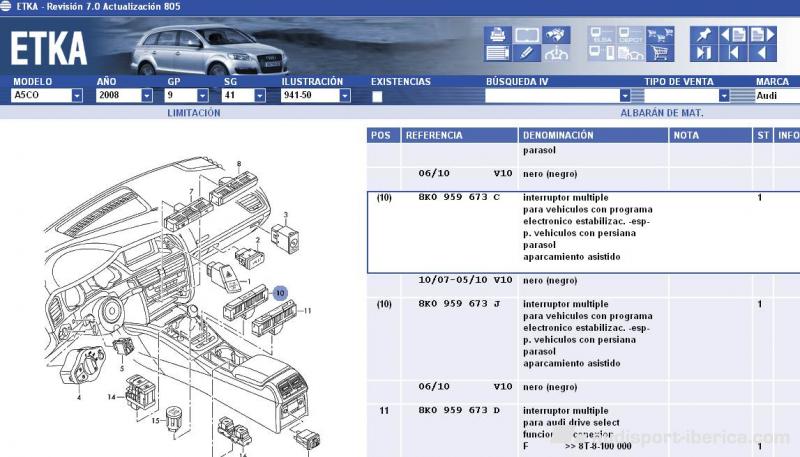Toggle the EXISTENCIAS checkbox

pos(377,96)
